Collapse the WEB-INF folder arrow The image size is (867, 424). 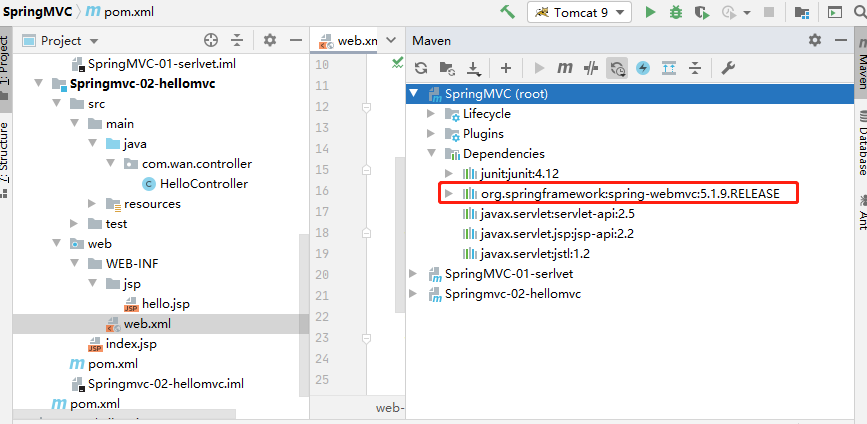(74, 263)
